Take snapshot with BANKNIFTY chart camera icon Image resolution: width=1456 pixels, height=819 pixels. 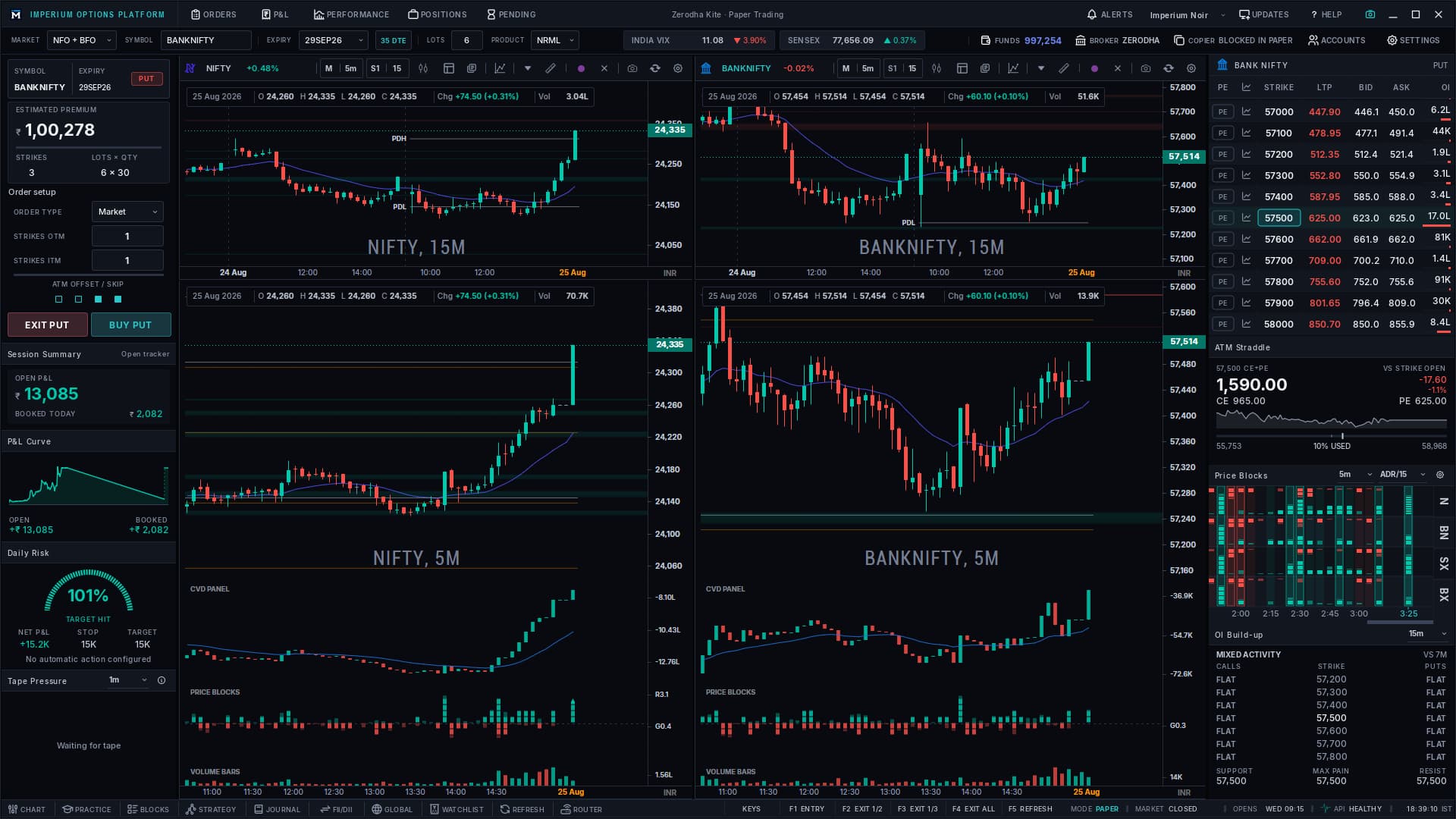point(1146,68)
